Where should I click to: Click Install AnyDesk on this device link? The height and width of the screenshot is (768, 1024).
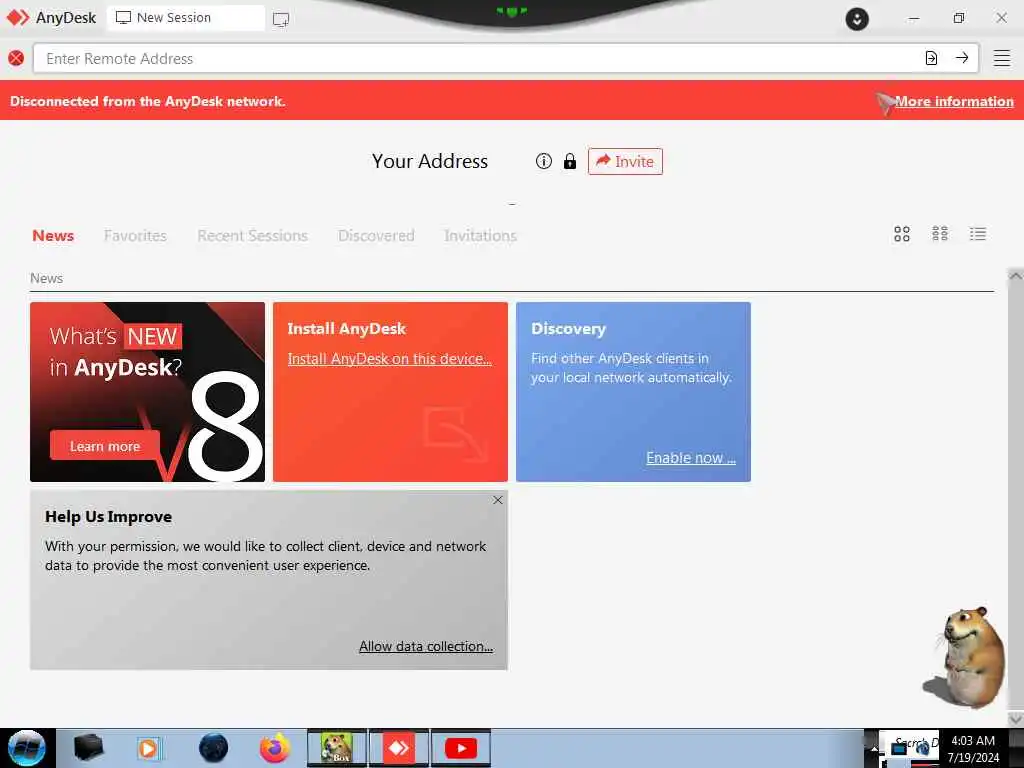(x=389, y=359)
